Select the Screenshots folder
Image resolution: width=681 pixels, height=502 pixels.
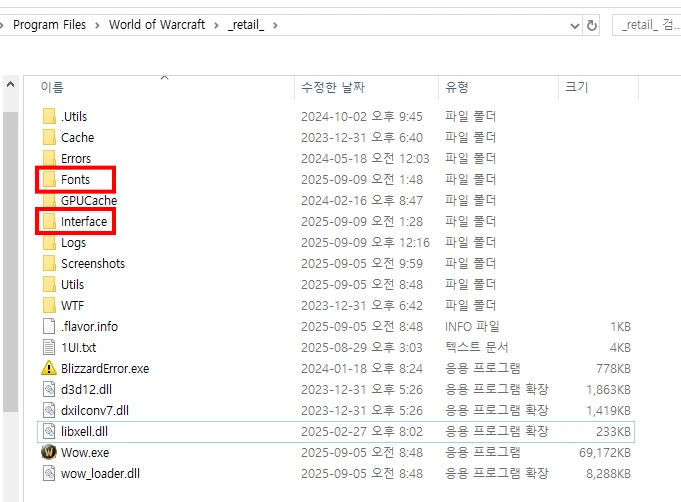click(x=92, y=264)
